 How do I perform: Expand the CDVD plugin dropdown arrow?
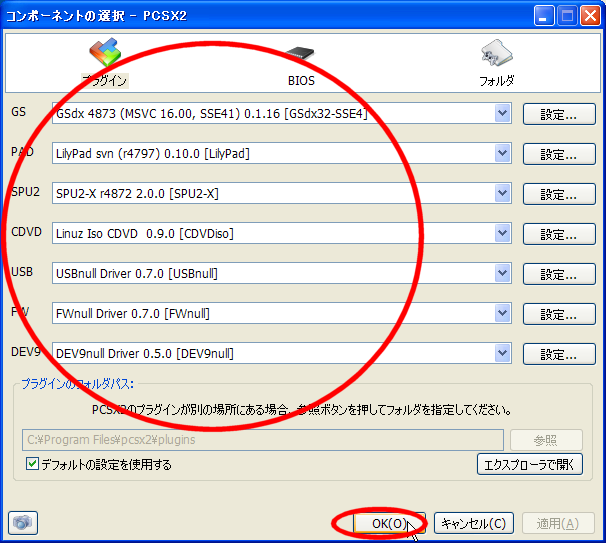point(502,233)
